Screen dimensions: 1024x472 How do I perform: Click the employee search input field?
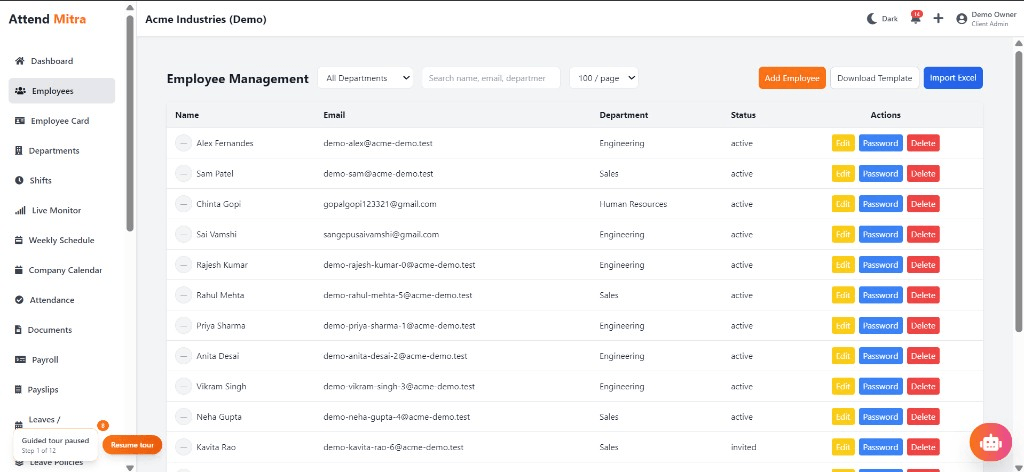[491, 78]
